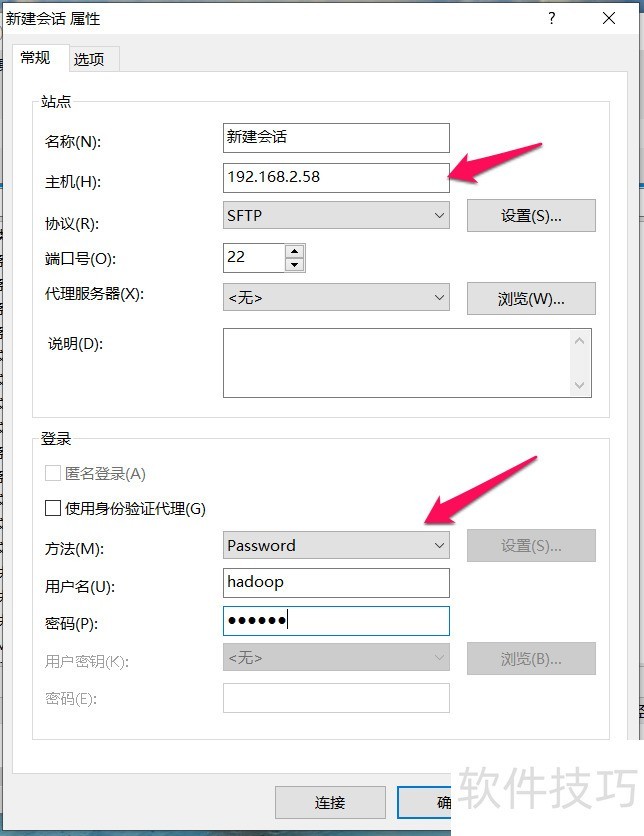
Task: Click the 设置(S) button beside protocol
Action: click(531, 215)
